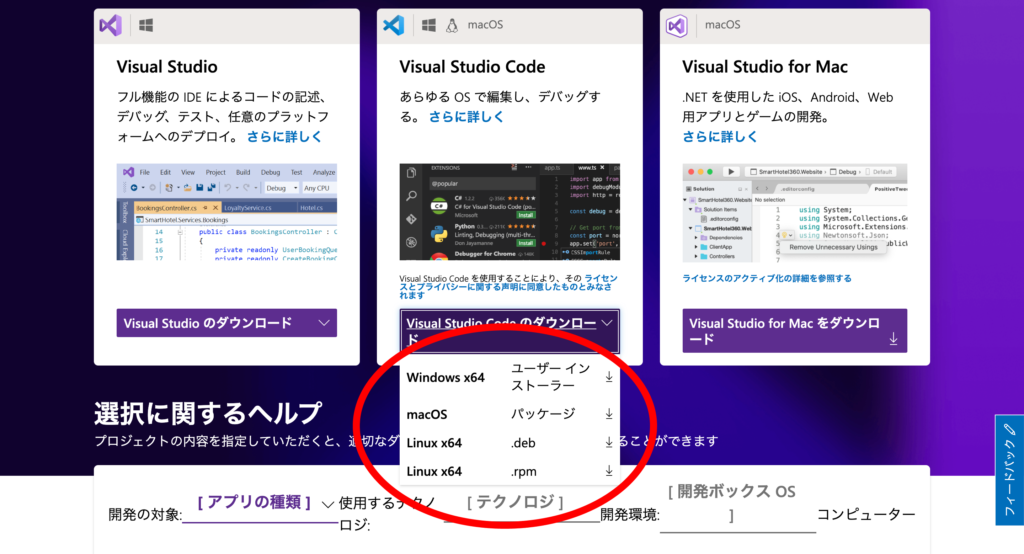The height and width of the screenshot is (554, 1024).
Task: Collapse the Visual Studio Code のダウンロード dropdown
Action: point(509,331)
